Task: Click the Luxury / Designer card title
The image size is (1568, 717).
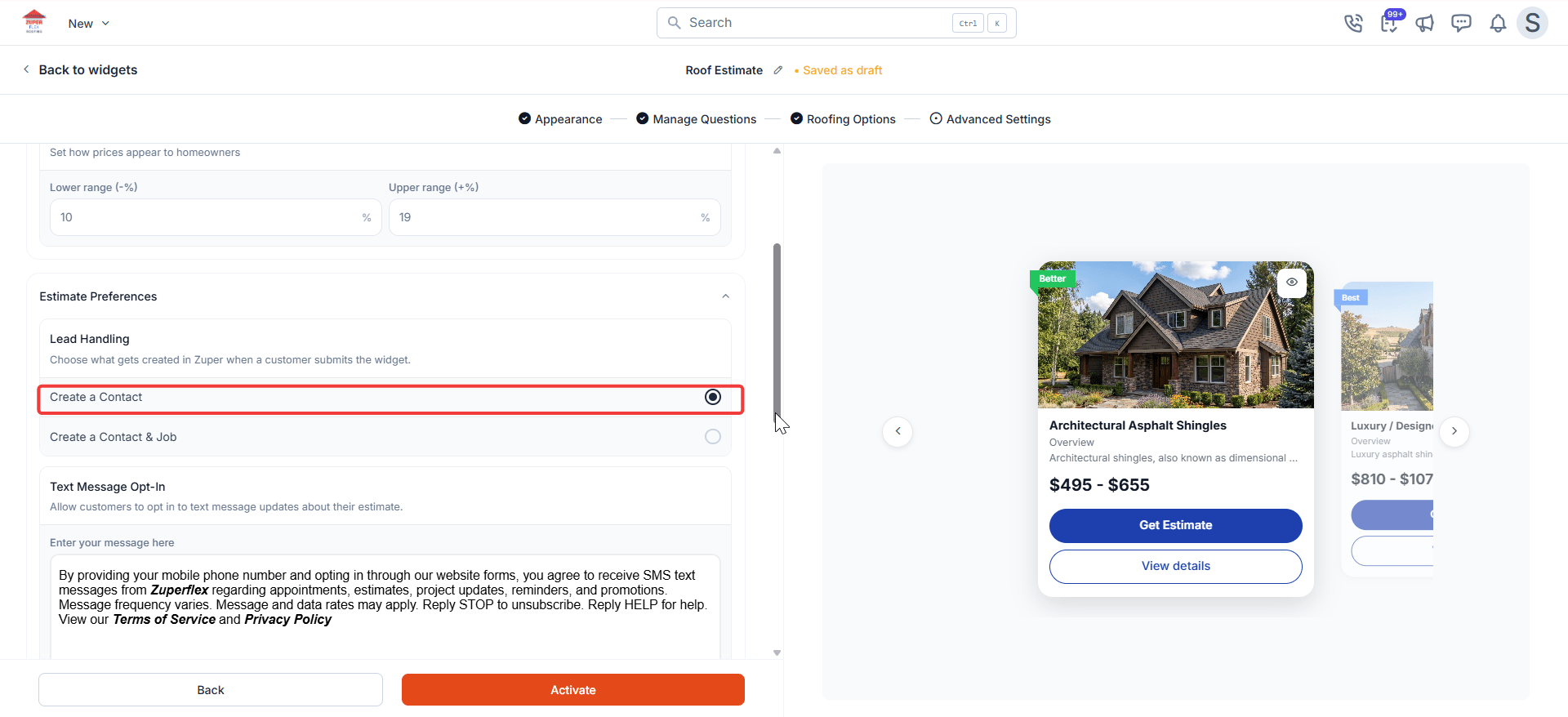Action: click(x=1392, y=426)
